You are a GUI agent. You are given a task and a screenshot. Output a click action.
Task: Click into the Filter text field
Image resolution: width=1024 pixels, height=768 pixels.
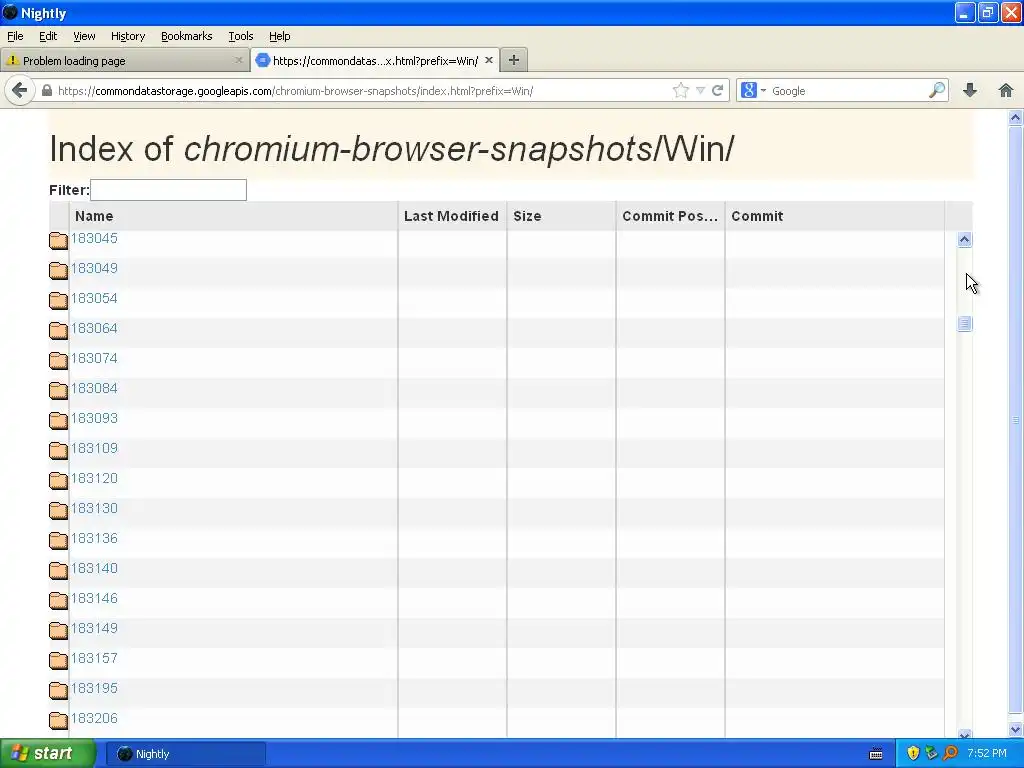click(168, 190)
